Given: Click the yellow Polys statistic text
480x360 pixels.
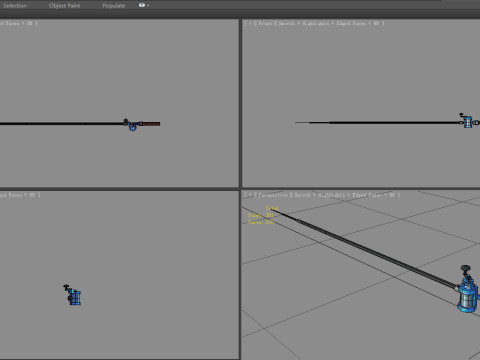Looking at the screenshot, I should click(x=260, y=215).
